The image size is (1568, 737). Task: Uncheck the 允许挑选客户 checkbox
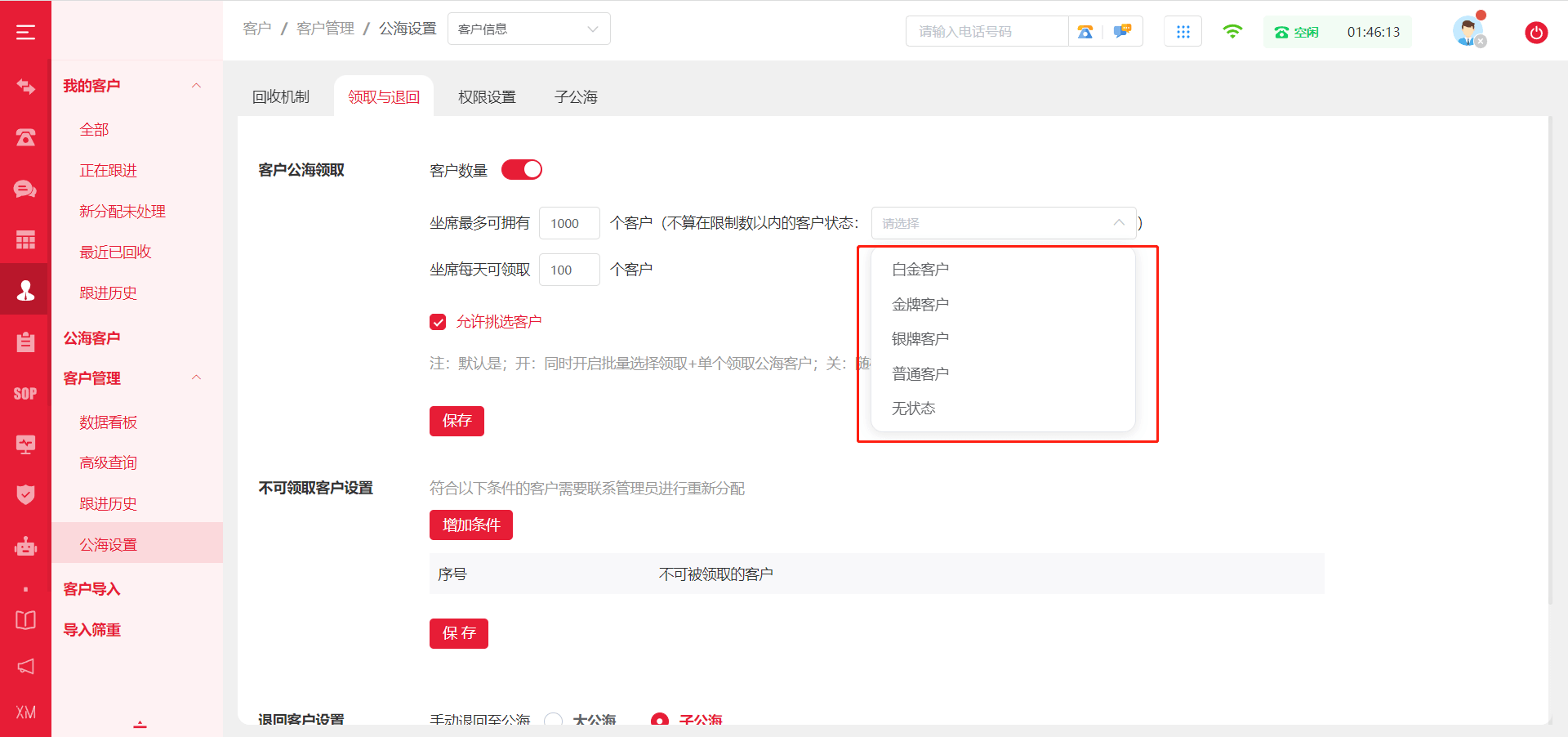click(438, 322)
